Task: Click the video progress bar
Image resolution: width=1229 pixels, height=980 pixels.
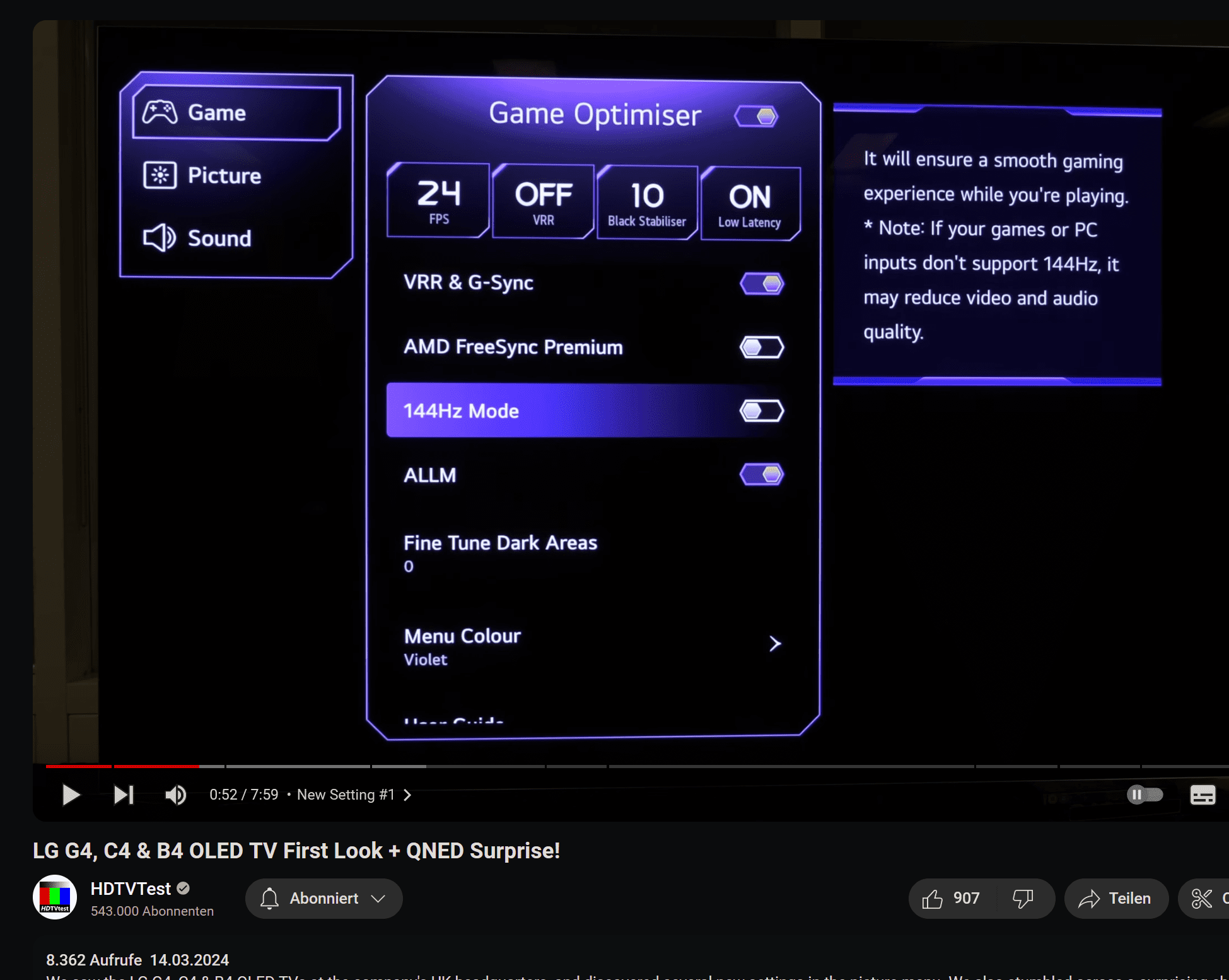Action: pyautogui.click(x=637, y=766)
